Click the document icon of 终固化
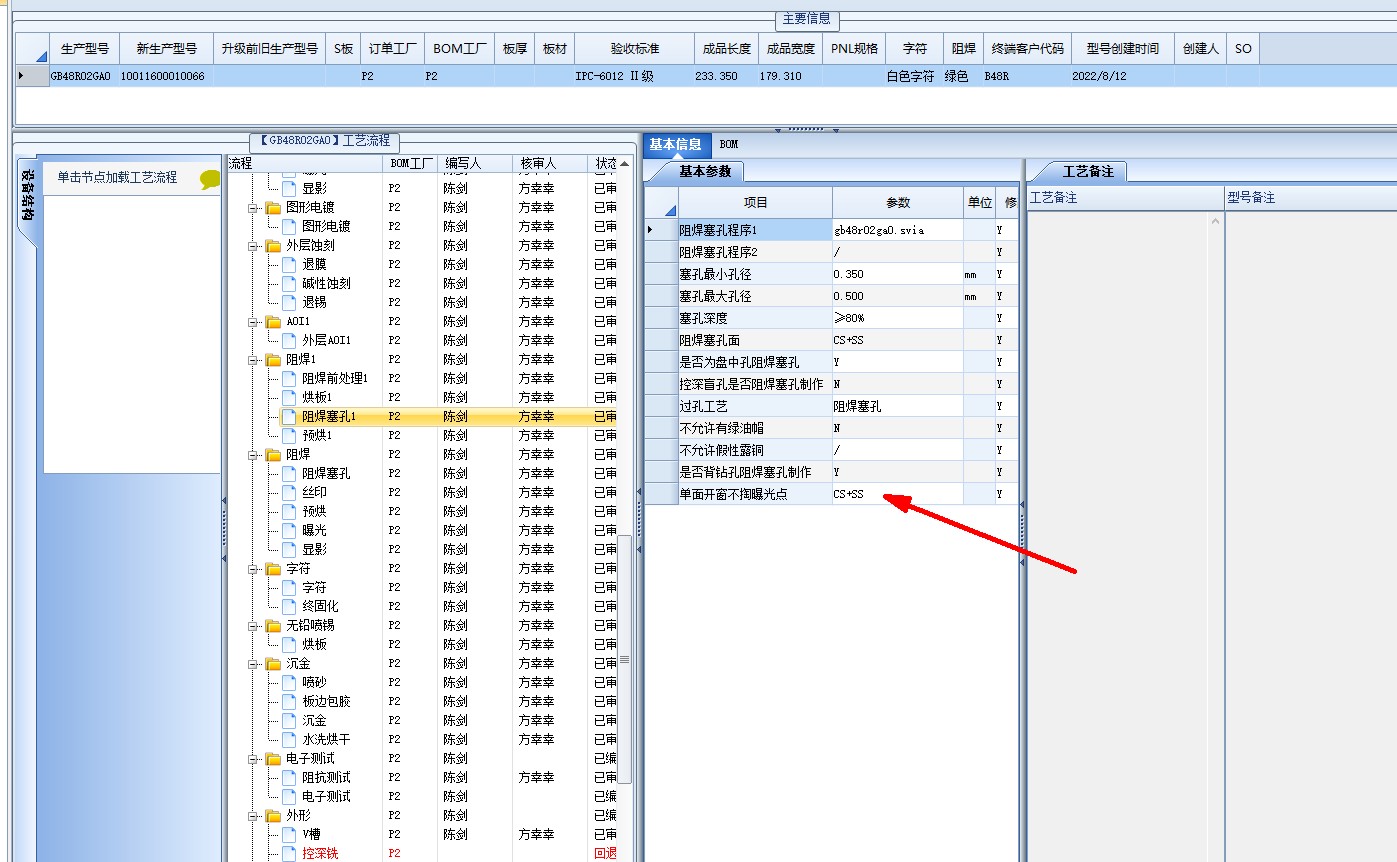Image resolution: width=1397 pixels, height=862 pixels. 289,606
